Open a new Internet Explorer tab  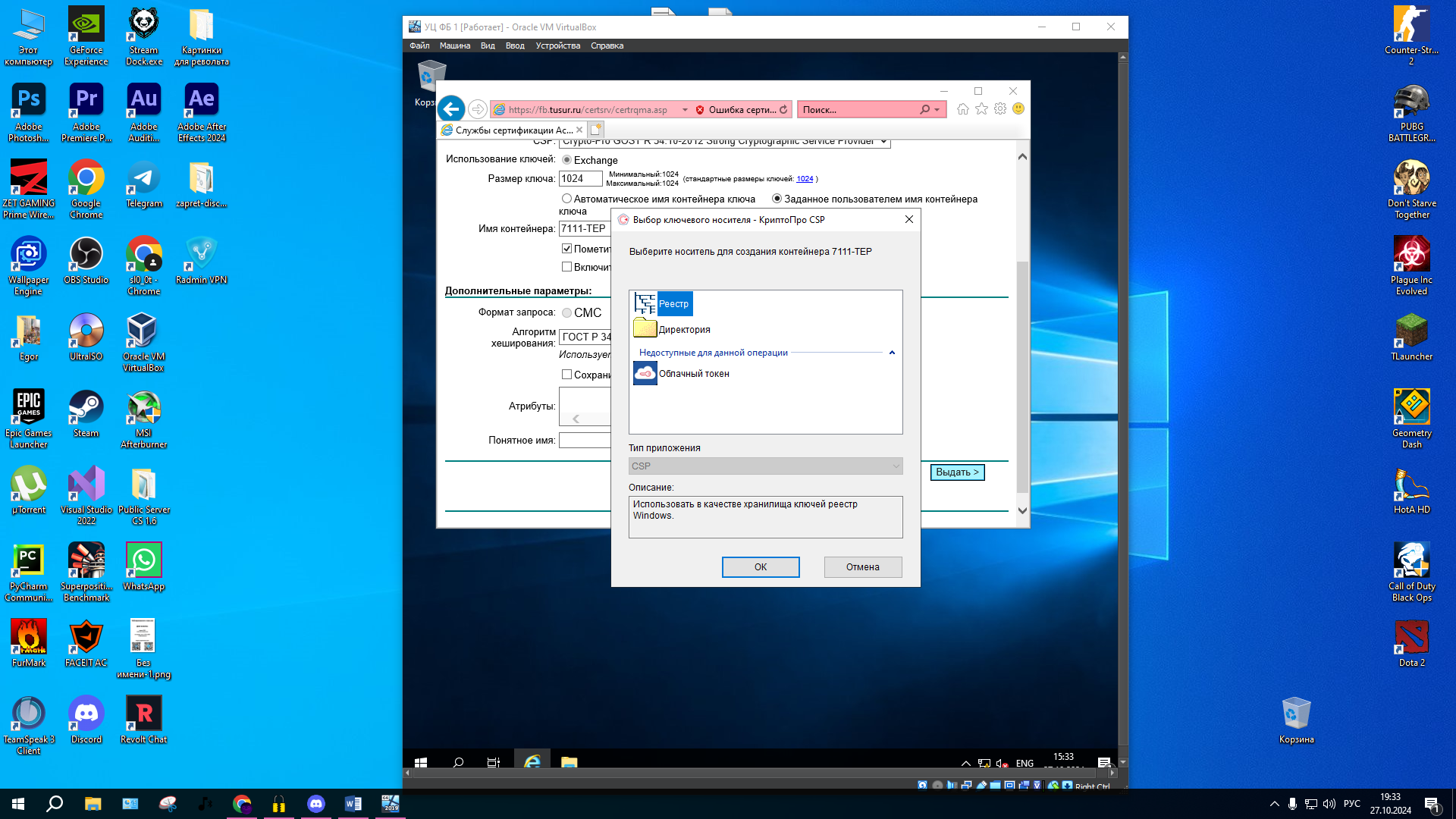pos(596,130)
